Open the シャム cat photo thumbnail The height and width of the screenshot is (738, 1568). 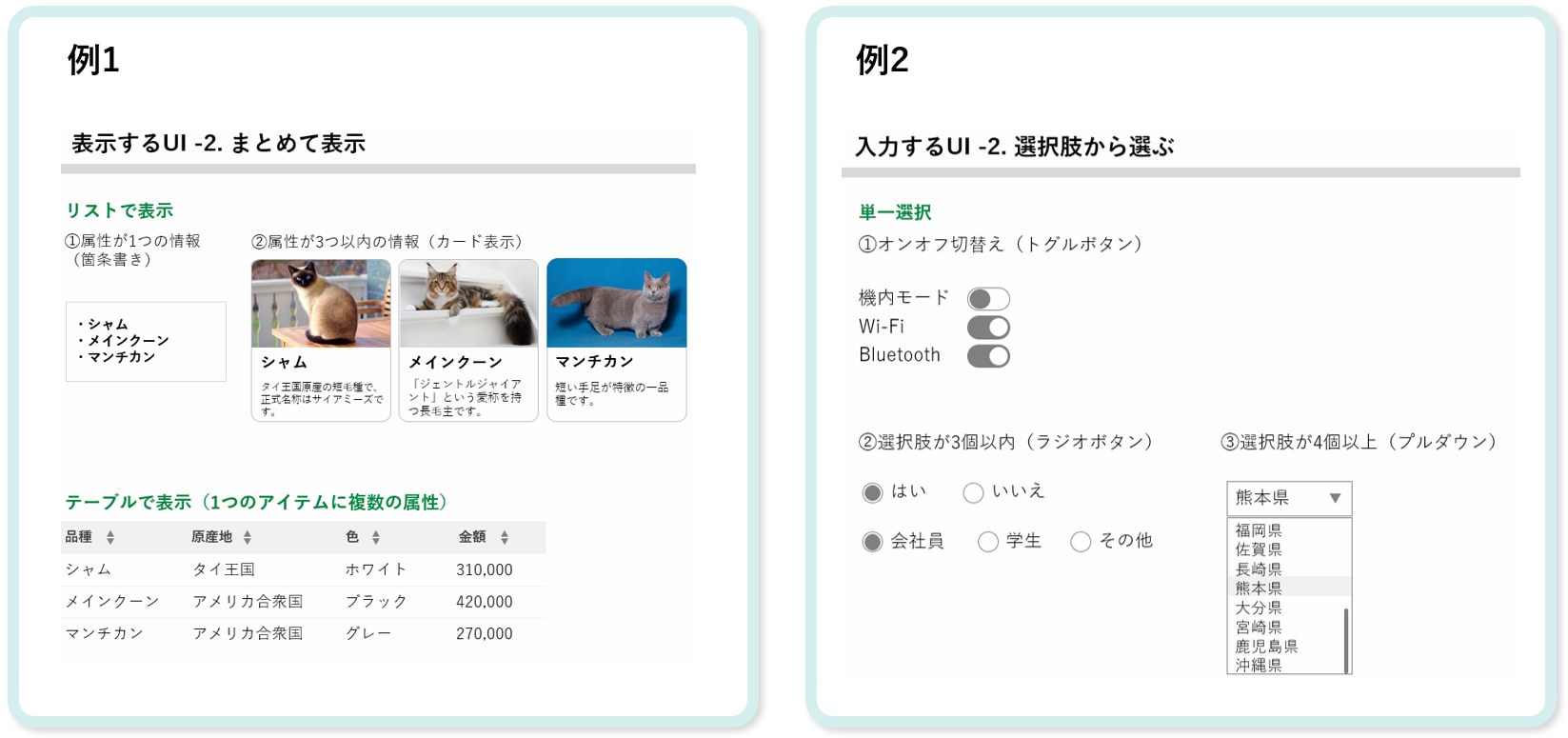pos(321,304)
